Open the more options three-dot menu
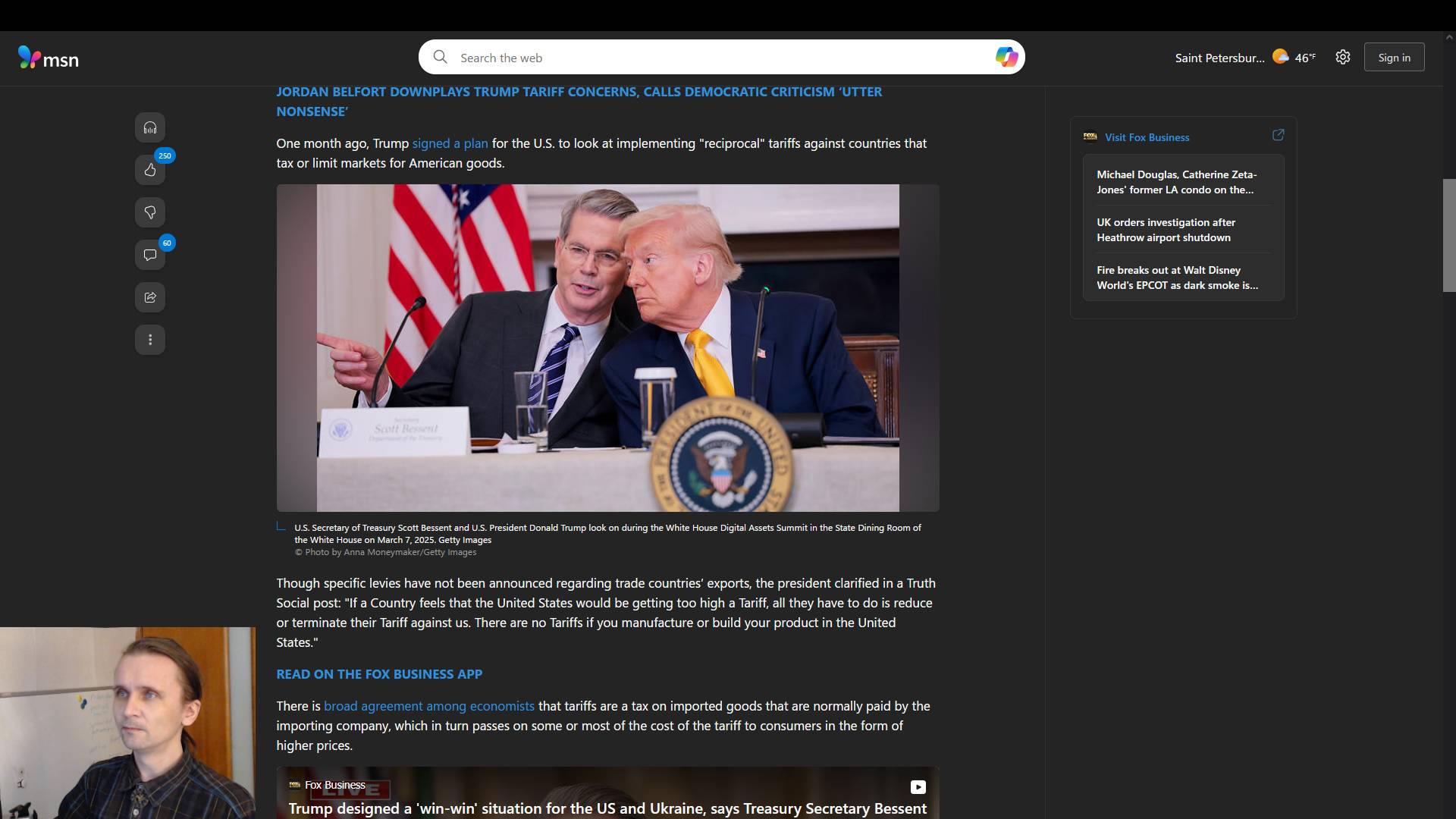 coord(150,340)
